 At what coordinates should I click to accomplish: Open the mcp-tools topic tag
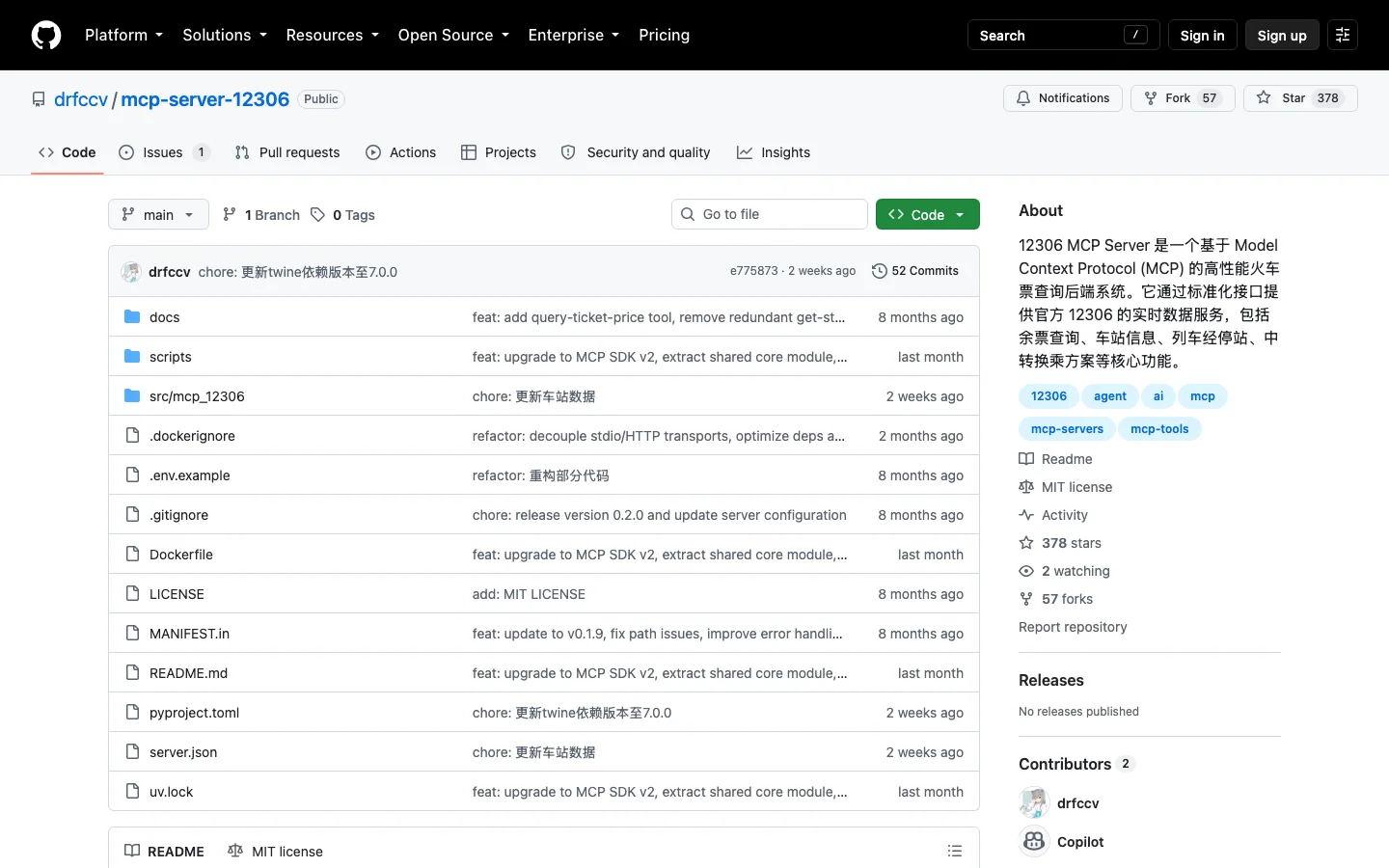pyautogui.click(x=1159, y=429)
